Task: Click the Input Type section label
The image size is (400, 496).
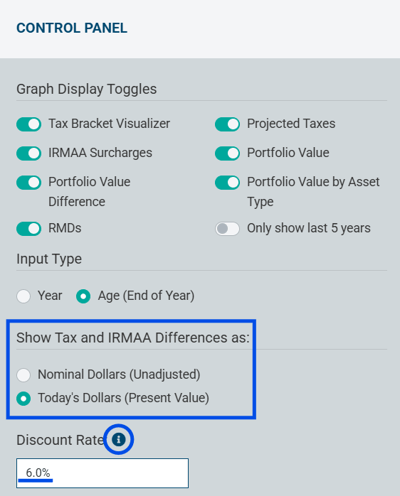Action: (x=49, y=259)
